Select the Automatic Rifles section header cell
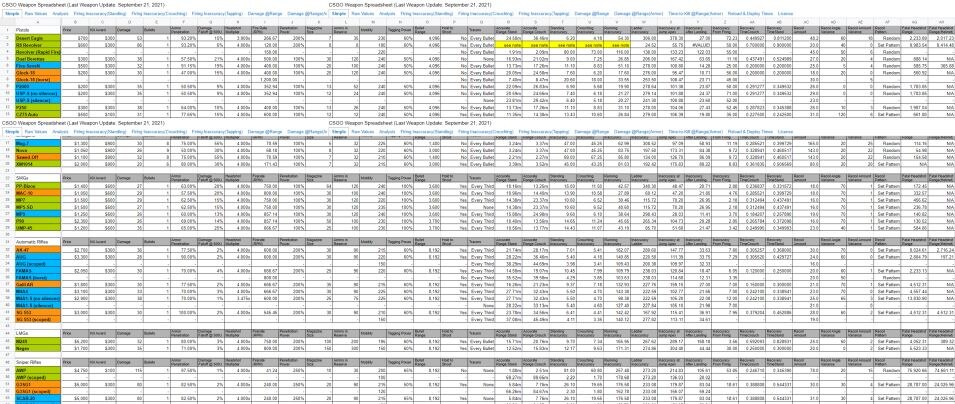 point(37,242)
